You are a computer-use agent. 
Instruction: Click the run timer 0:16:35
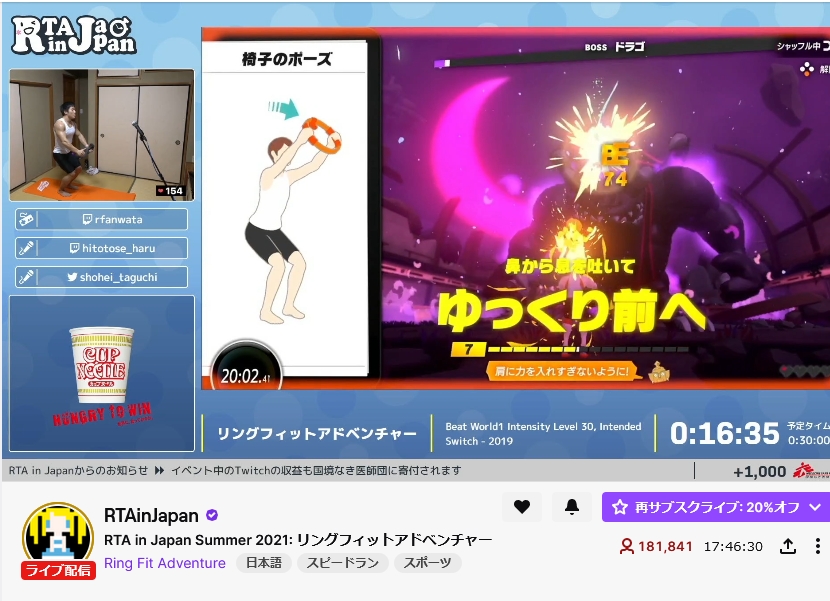(724, 434)
